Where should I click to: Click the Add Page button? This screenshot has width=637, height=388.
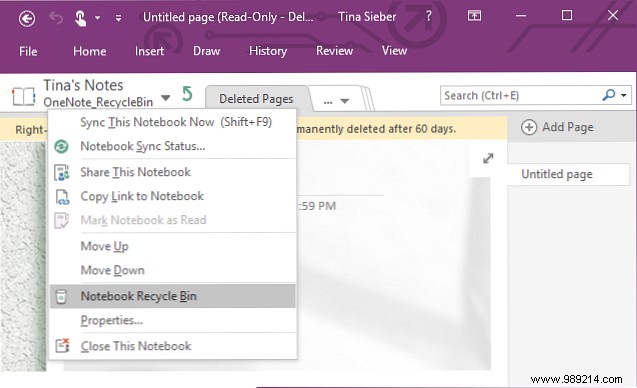click(x=557, y=127)
